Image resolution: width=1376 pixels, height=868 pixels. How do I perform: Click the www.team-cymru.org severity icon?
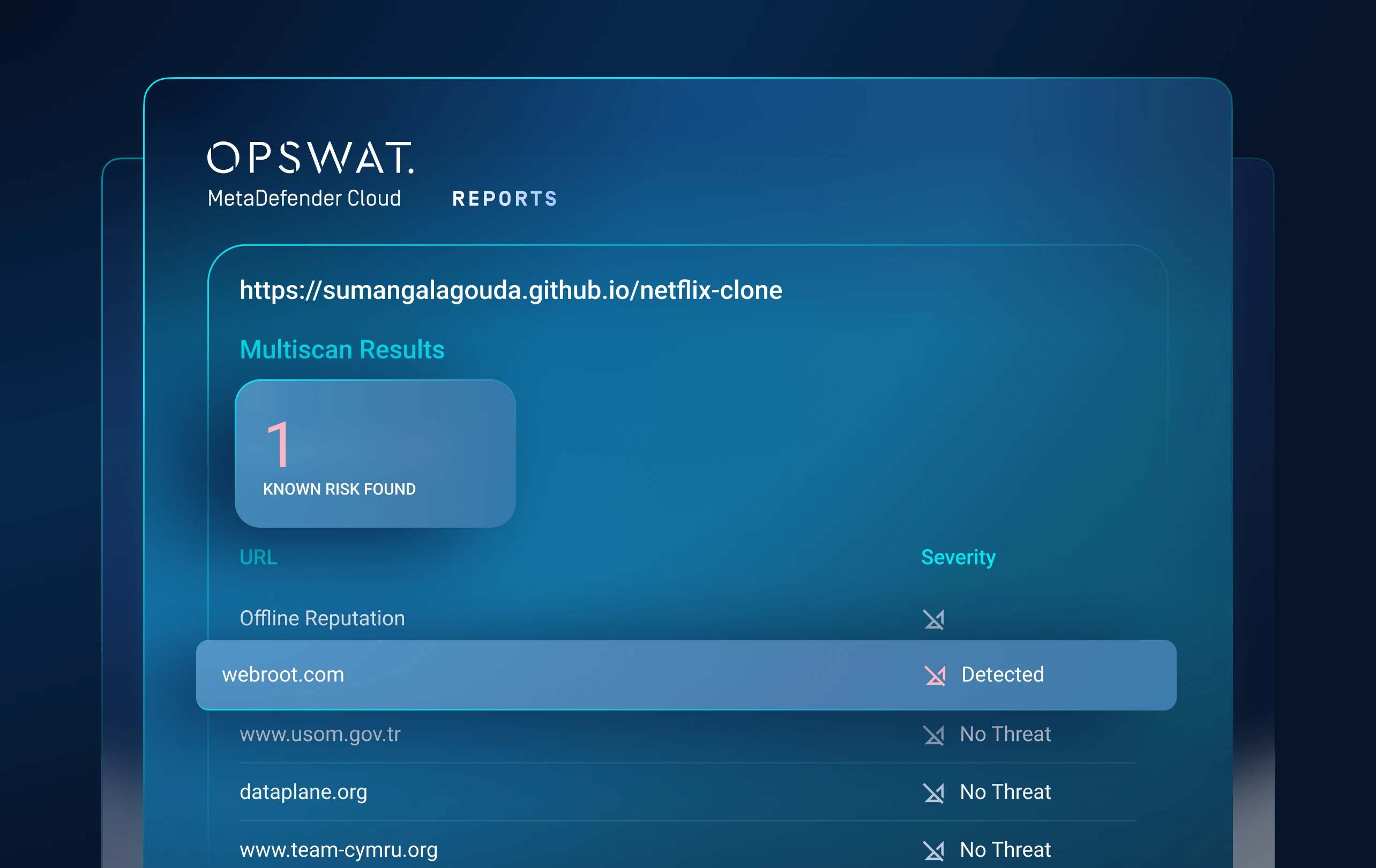(933, 850)
